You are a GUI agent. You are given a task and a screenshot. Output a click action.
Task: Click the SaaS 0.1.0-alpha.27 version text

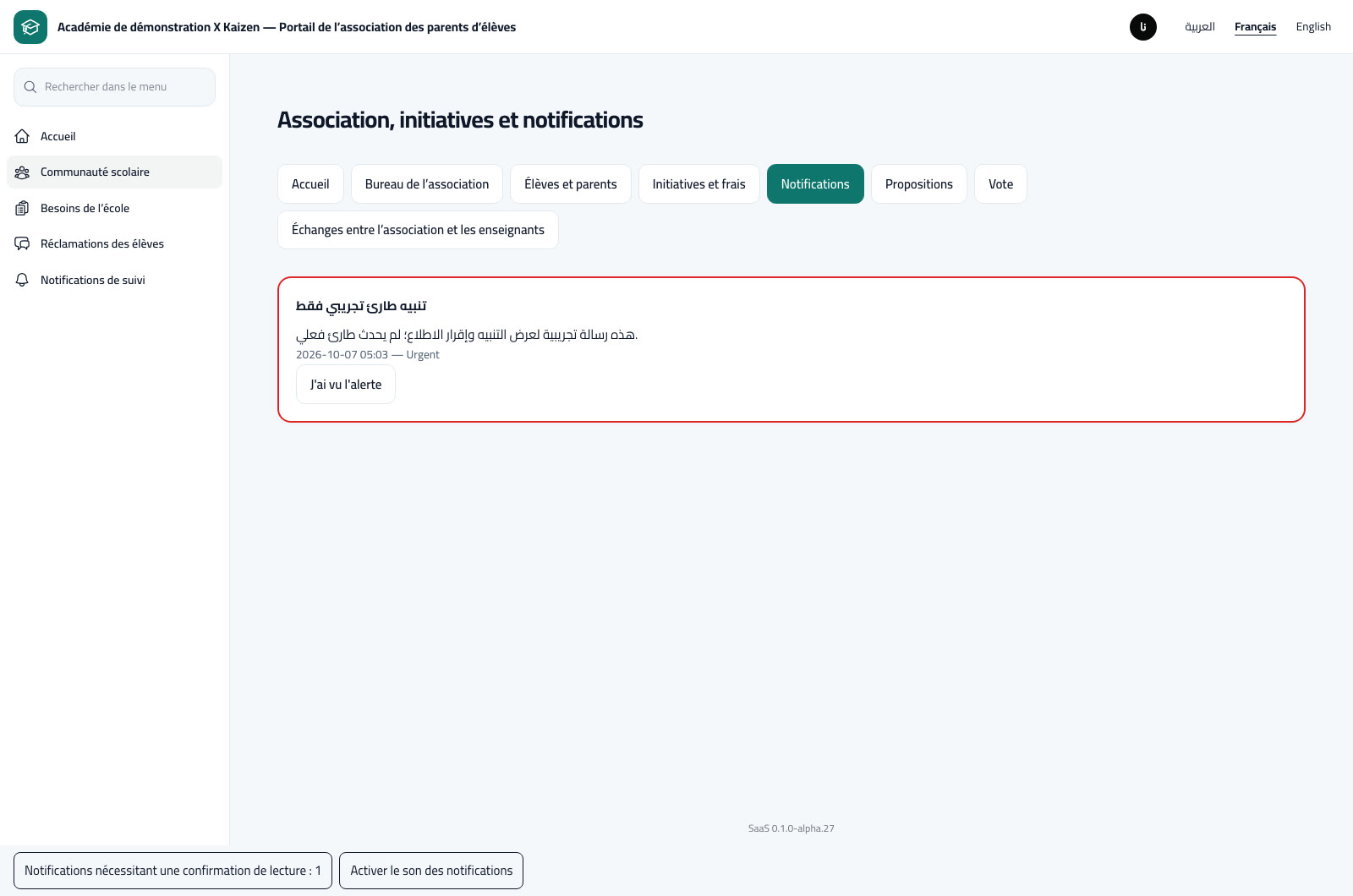coord(792,828)
